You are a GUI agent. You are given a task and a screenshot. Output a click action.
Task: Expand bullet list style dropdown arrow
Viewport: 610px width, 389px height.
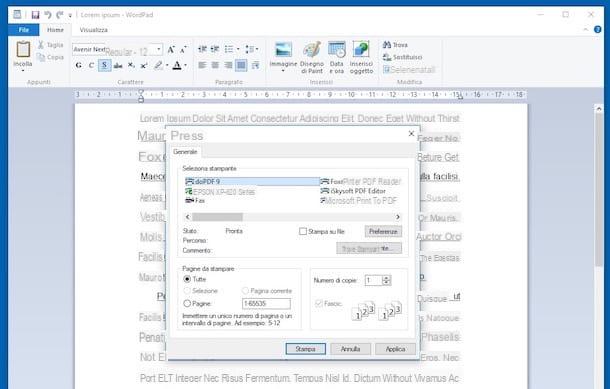tap(238, 49)
